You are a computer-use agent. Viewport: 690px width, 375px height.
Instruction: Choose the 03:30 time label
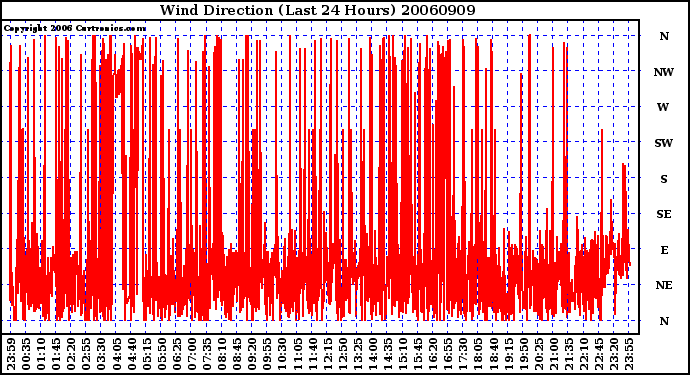(102, 354)
